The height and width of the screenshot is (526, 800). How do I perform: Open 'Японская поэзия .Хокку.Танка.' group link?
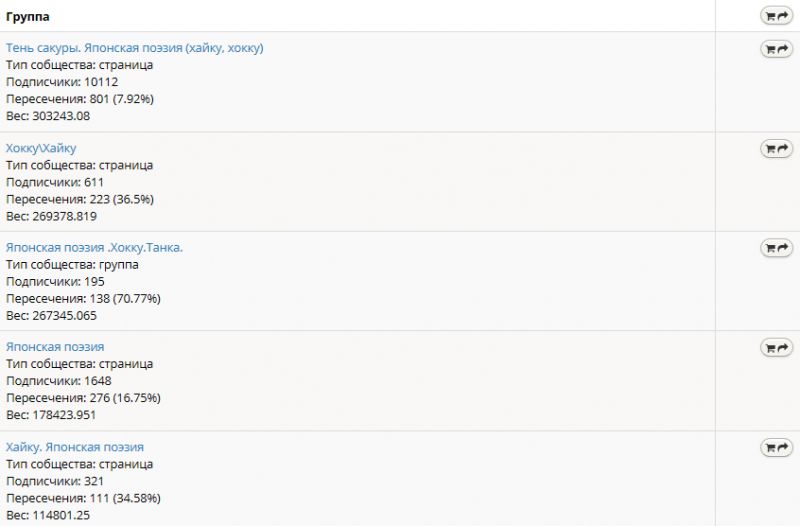[94, 247]
